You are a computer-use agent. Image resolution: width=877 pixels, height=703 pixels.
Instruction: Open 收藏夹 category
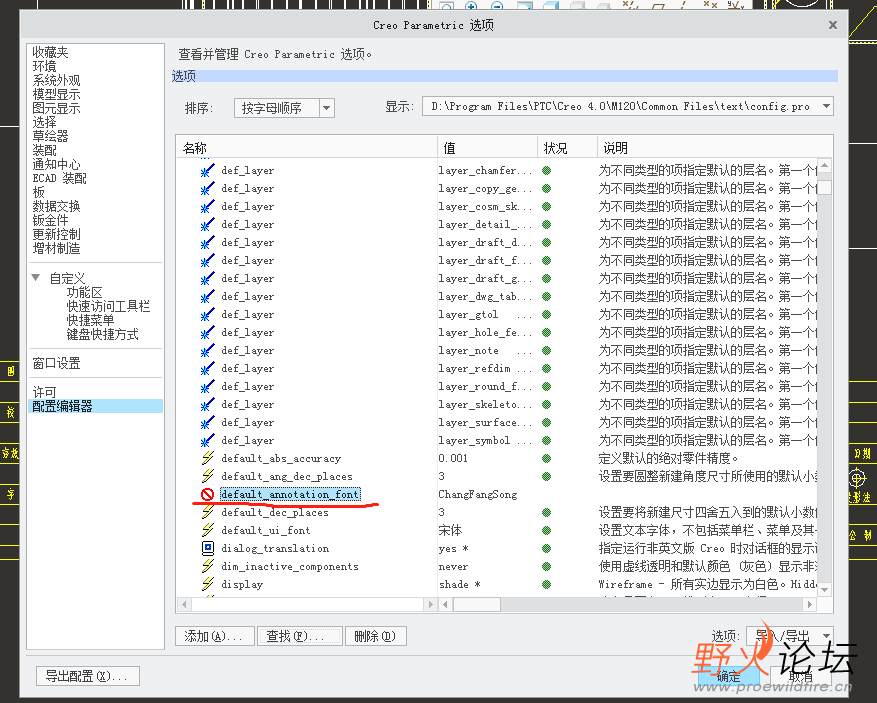pyautogui.click(x=50, y=52)
